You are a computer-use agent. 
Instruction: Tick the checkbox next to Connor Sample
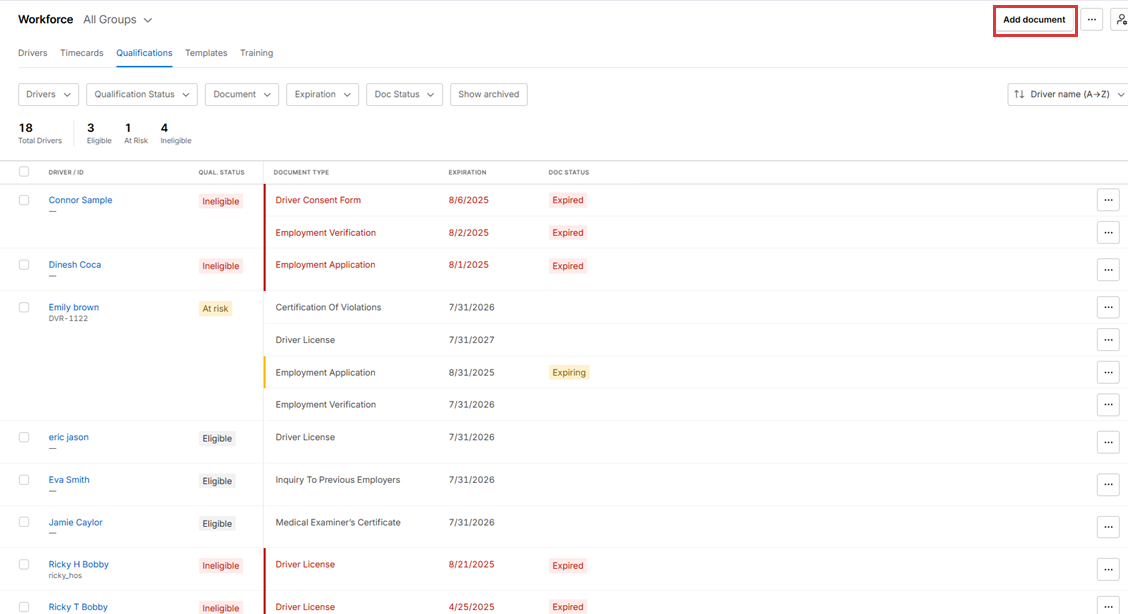[24, 200]
